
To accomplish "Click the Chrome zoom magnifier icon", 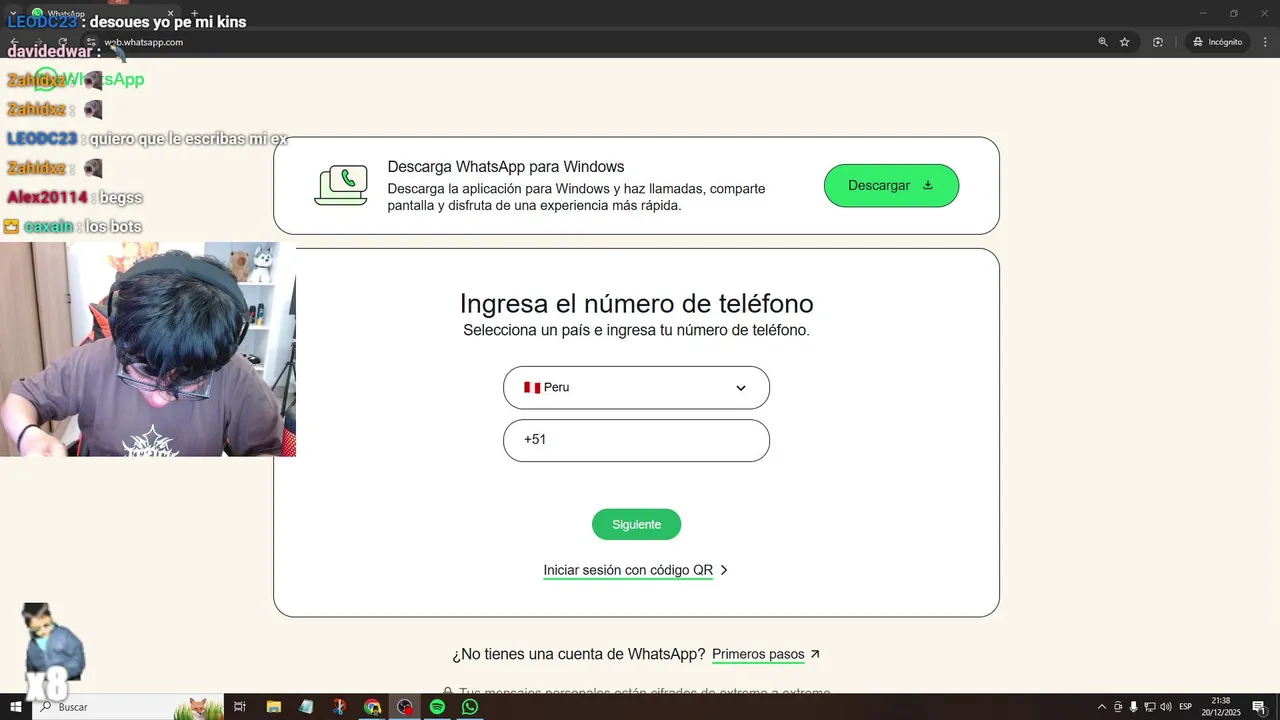I will coord(1103,42).
